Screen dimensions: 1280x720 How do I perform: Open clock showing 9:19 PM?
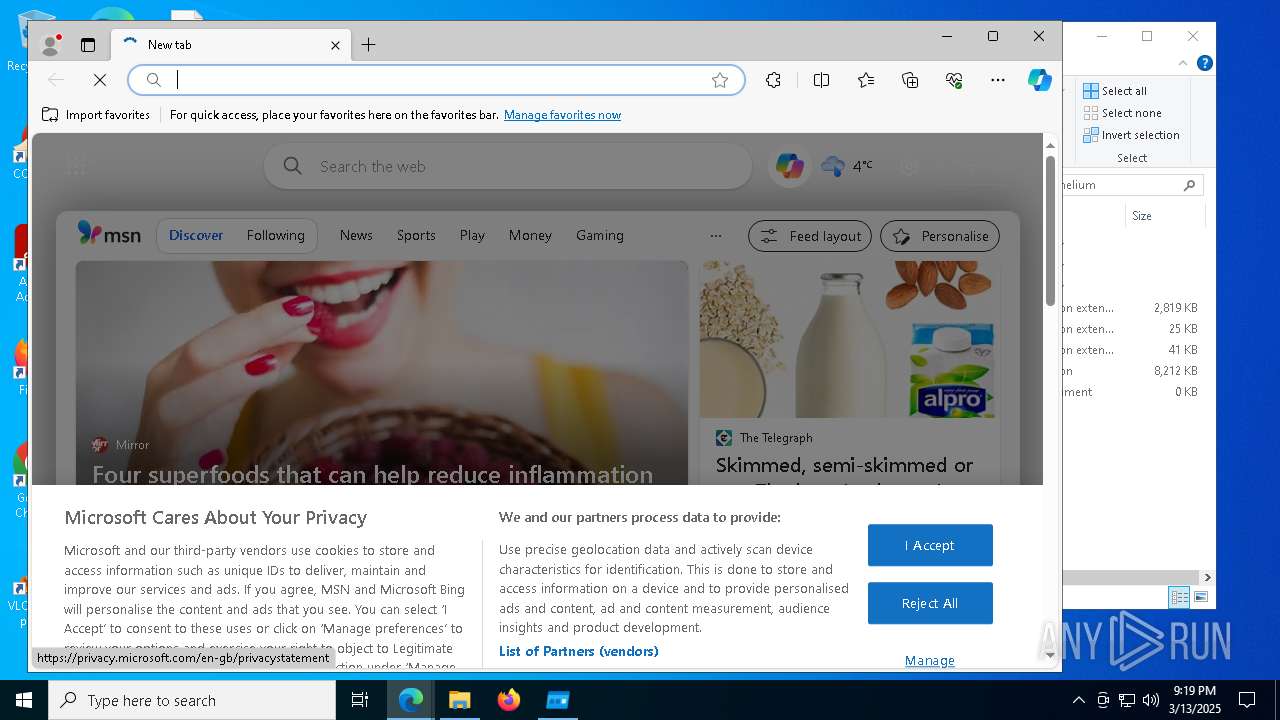pos(1195,700)
